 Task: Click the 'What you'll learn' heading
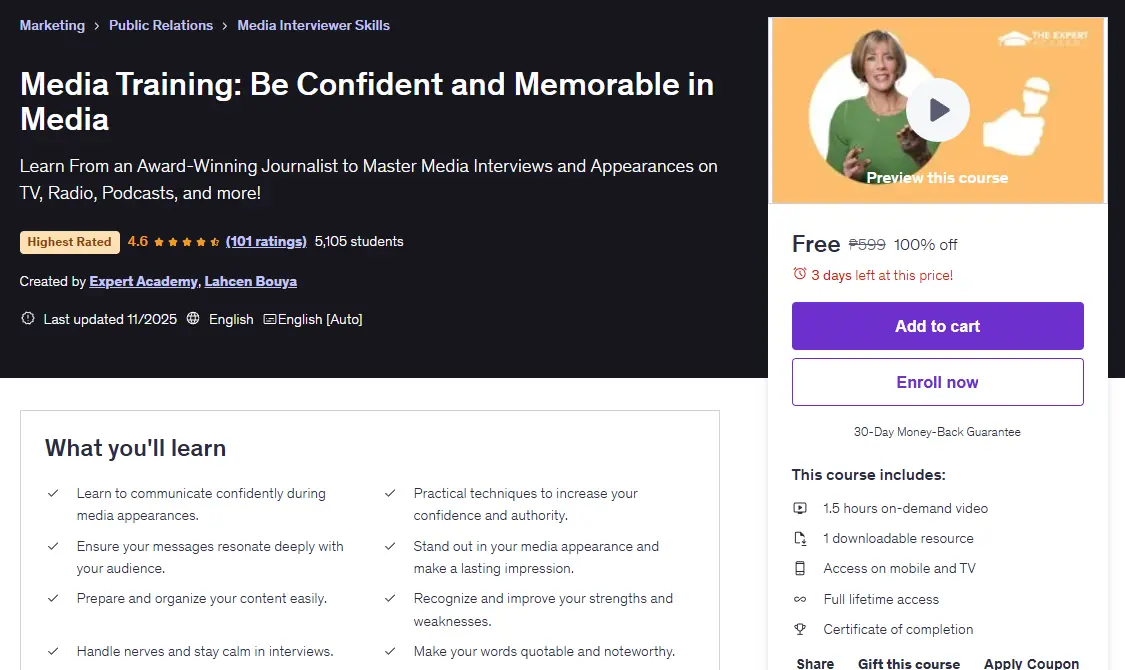click(136, 448)
